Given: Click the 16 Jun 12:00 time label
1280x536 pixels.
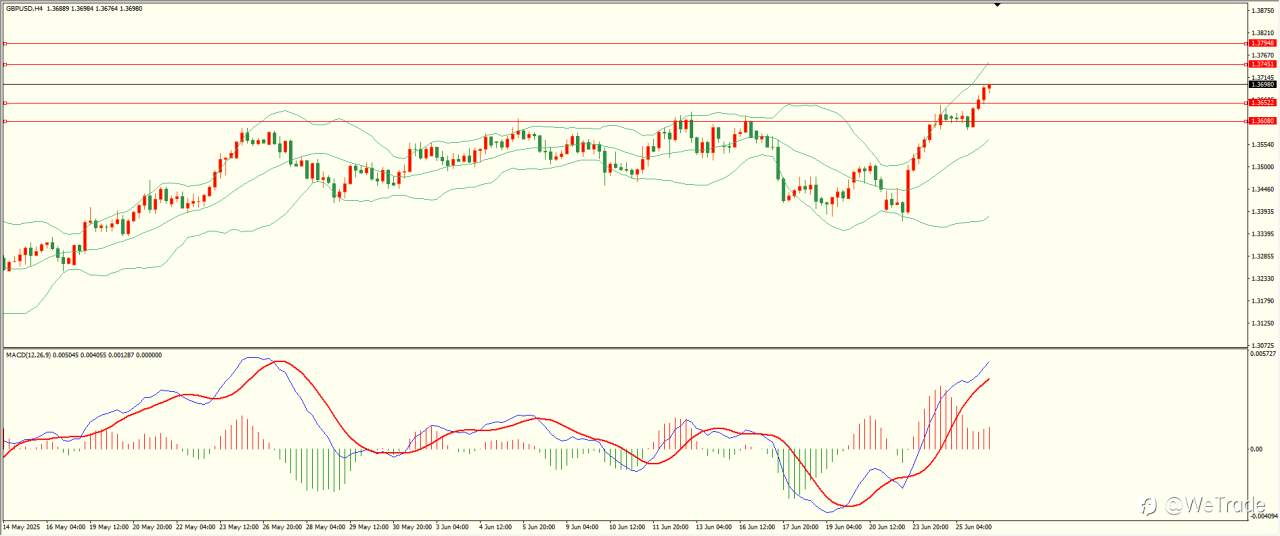Looking at the screenshot, I should point(757,525).
